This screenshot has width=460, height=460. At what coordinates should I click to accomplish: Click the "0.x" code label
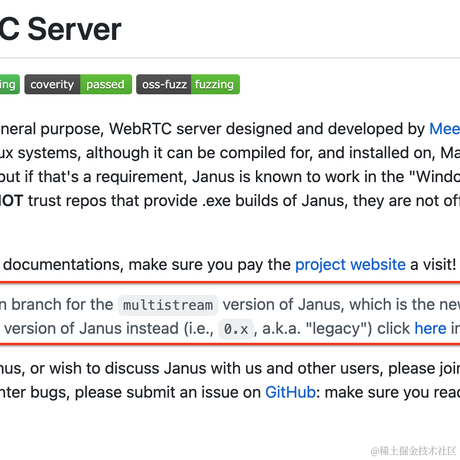(x=236, y=329)
